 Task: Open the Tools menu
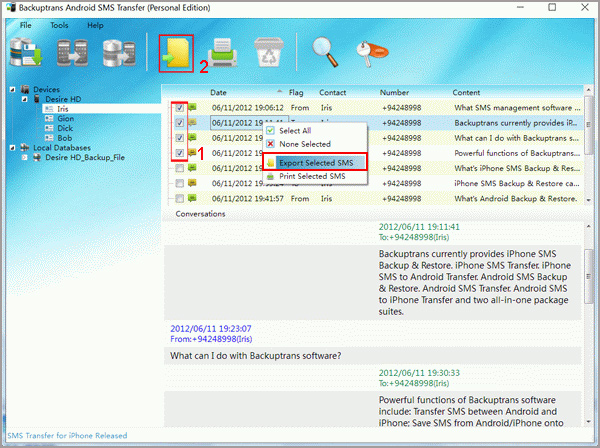pyautogui.click(x=59, y=25)
